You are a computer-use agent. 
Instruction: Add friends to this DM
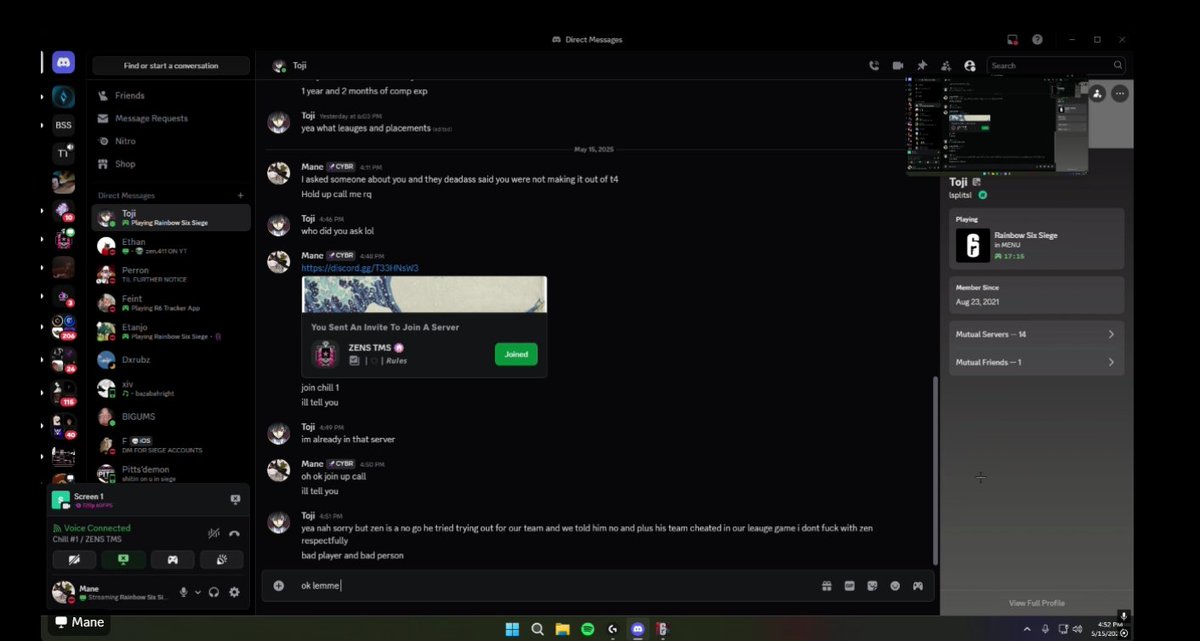[x=946, y=66]
